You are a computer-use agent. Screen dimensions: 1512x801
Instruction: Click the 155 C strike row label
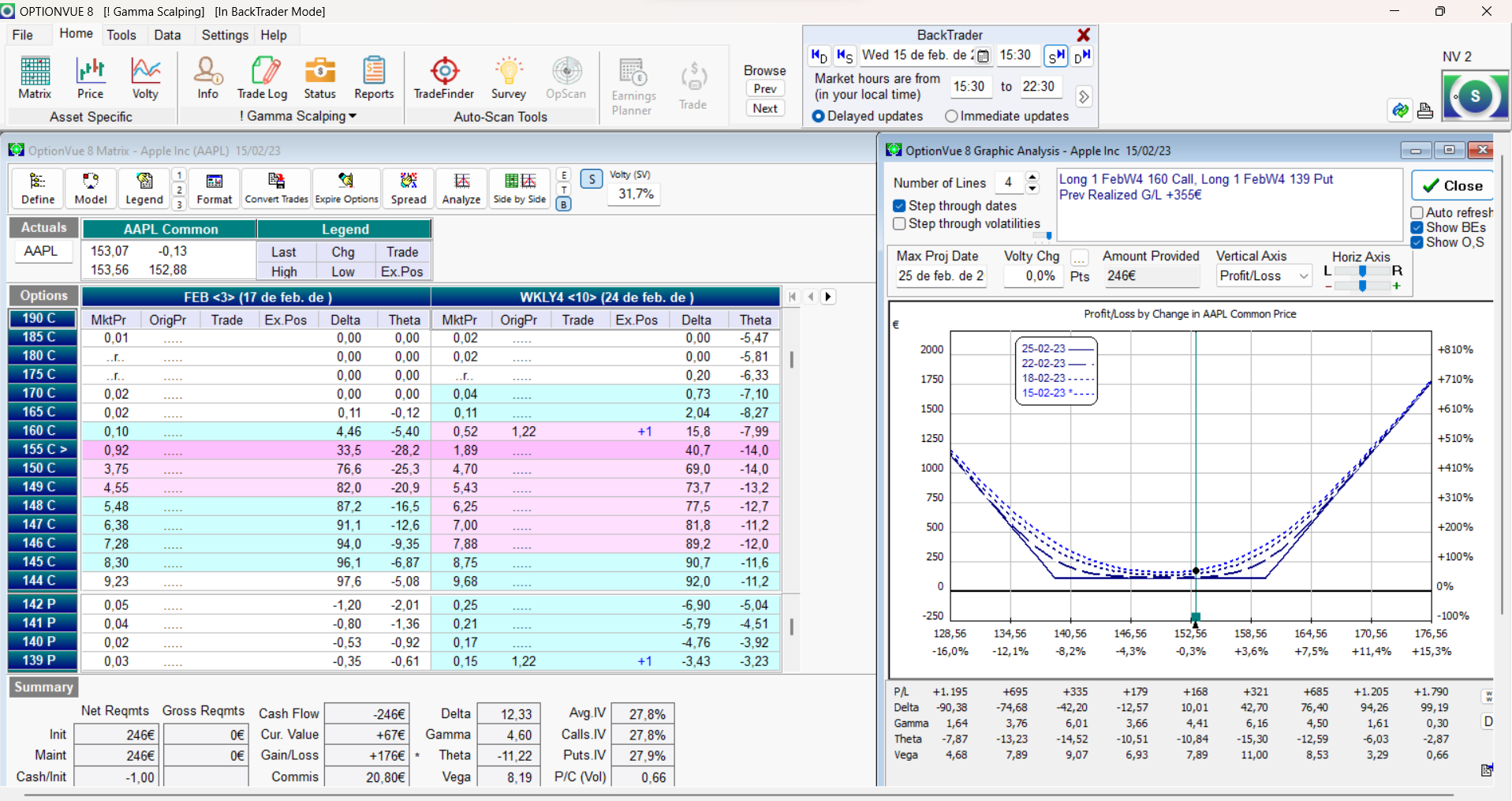pyautogui.click(x=43, y=449)
